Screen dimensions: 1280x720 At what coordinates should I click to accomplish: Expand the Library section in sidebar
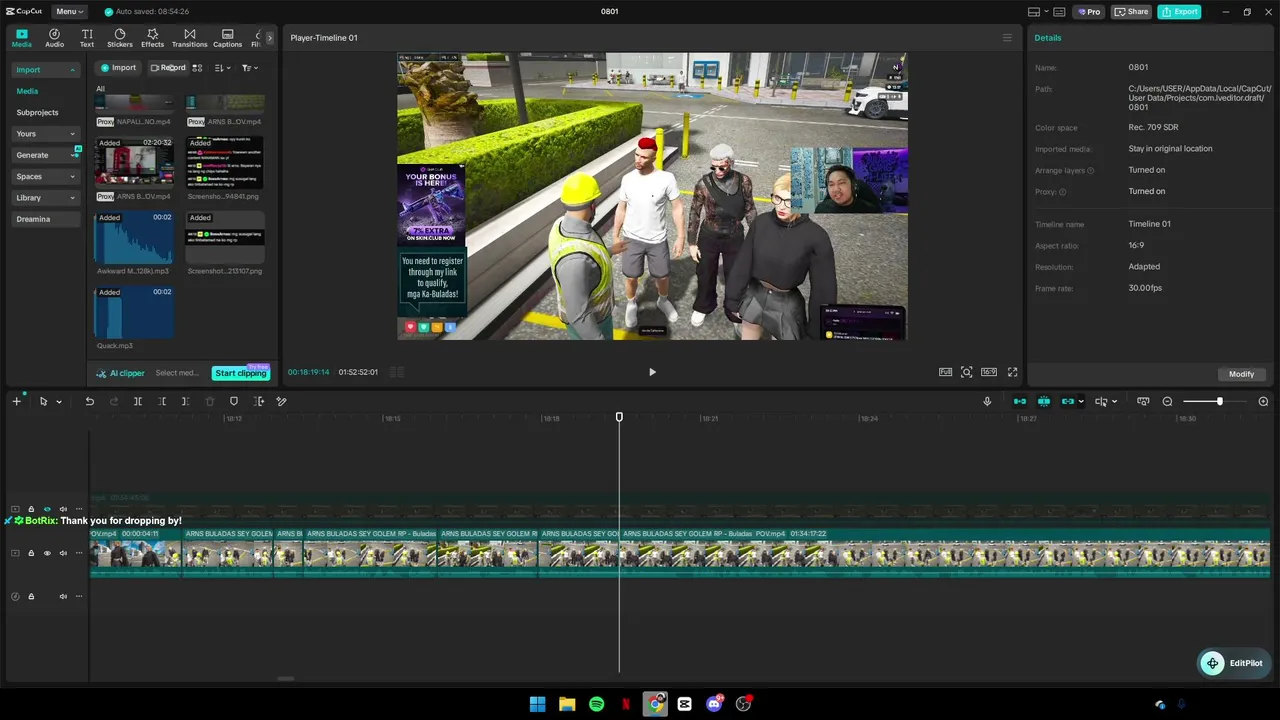coord(72,198)
